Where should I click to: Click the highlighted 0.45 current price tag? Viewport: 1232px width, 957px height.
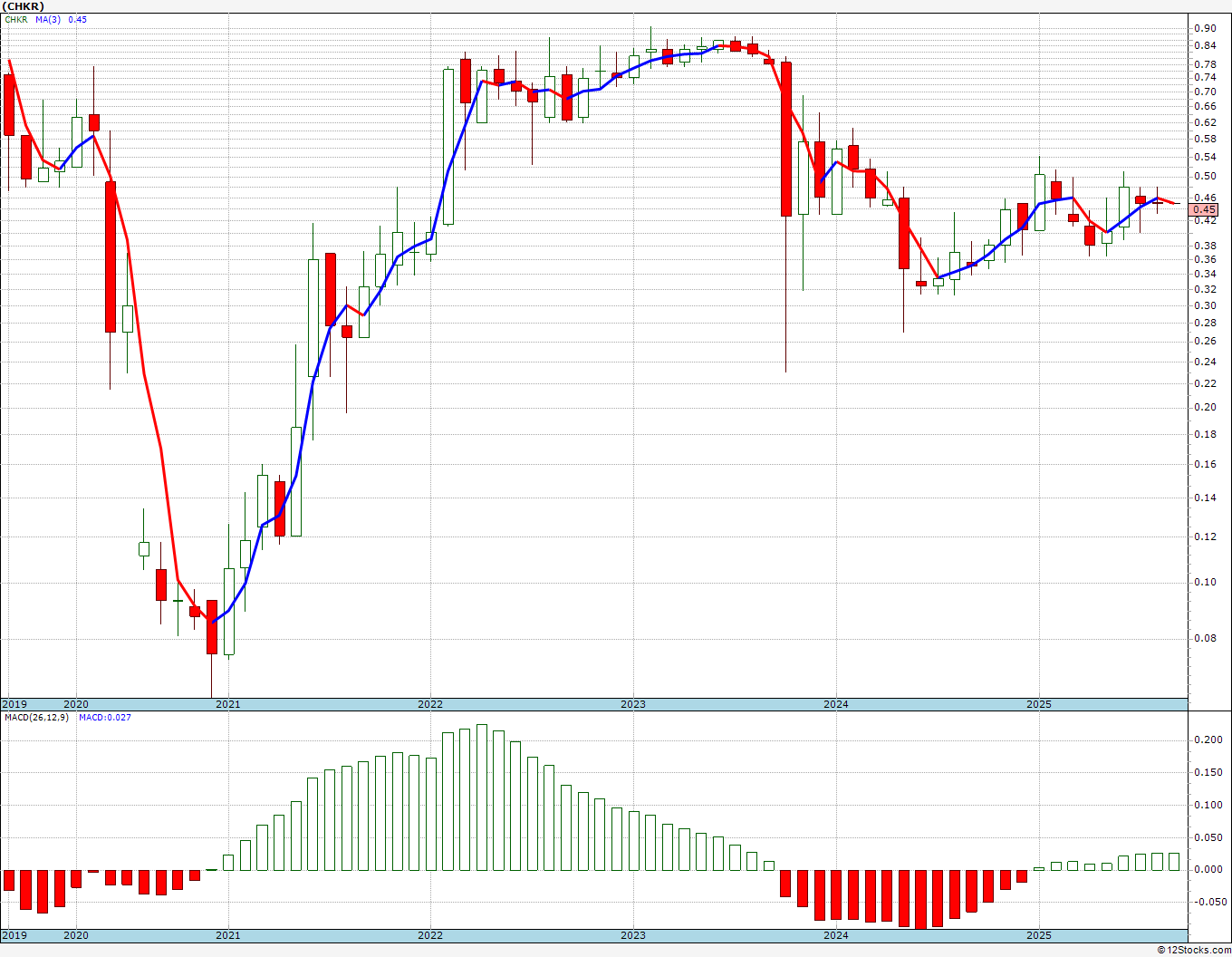[1205, 209]
